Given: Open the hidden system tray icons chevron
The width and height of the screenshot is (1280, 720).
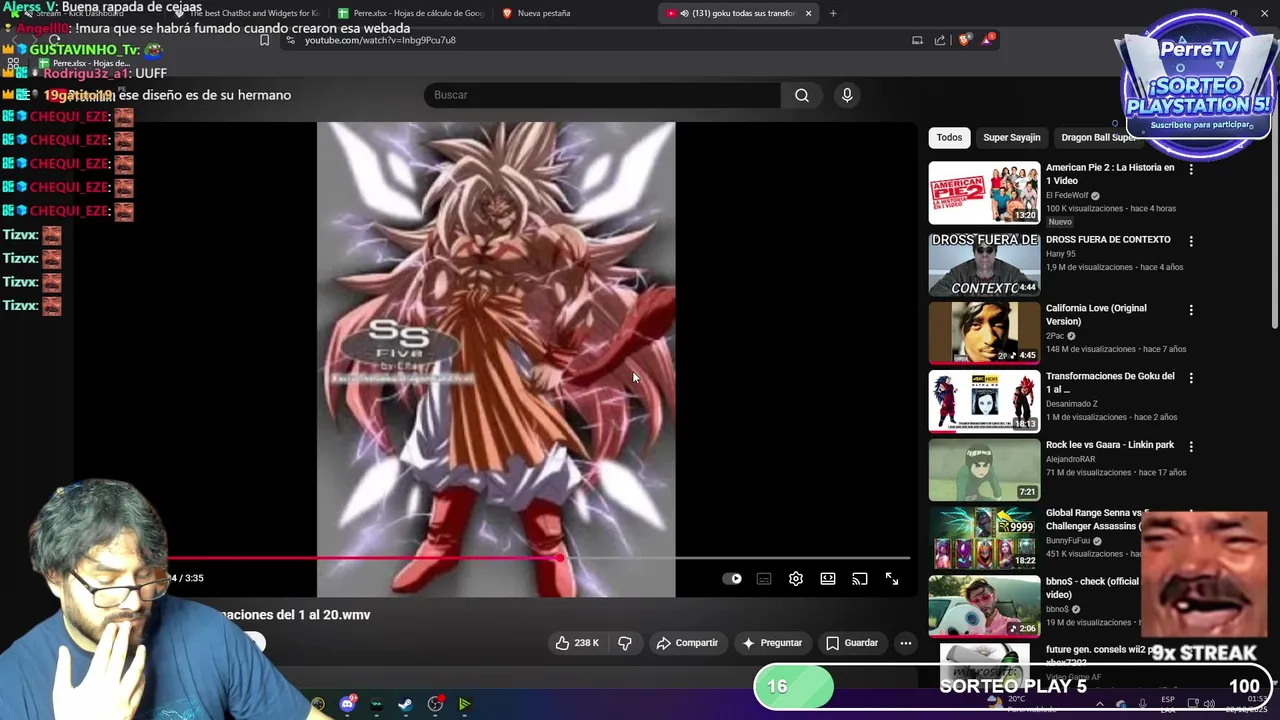Looking at the screenshot, I should pos(1101,704).
